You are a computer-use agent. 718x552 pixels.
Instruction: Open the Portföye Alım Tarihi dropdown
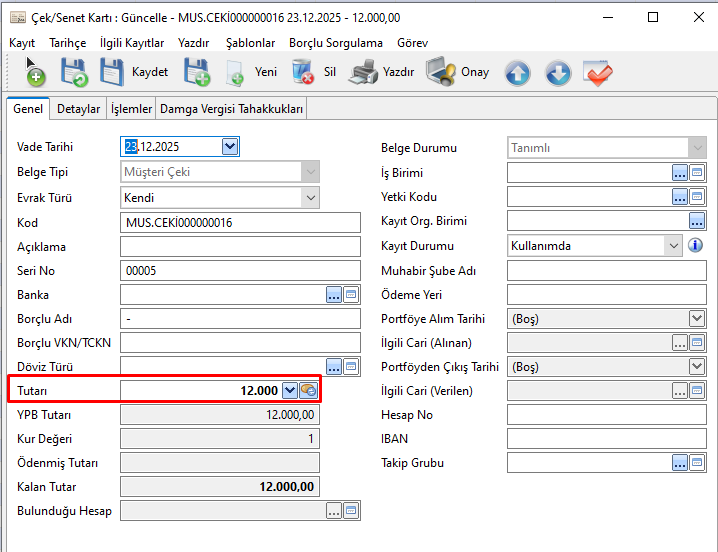click(x=697, y=319)
